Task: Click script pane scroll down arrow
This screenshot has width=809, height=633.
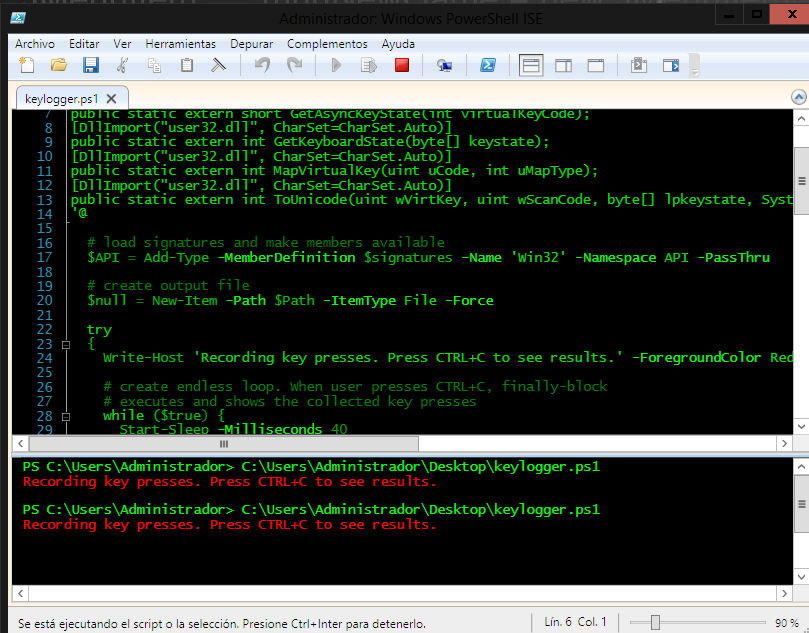Action: click(x=801, y=427)
